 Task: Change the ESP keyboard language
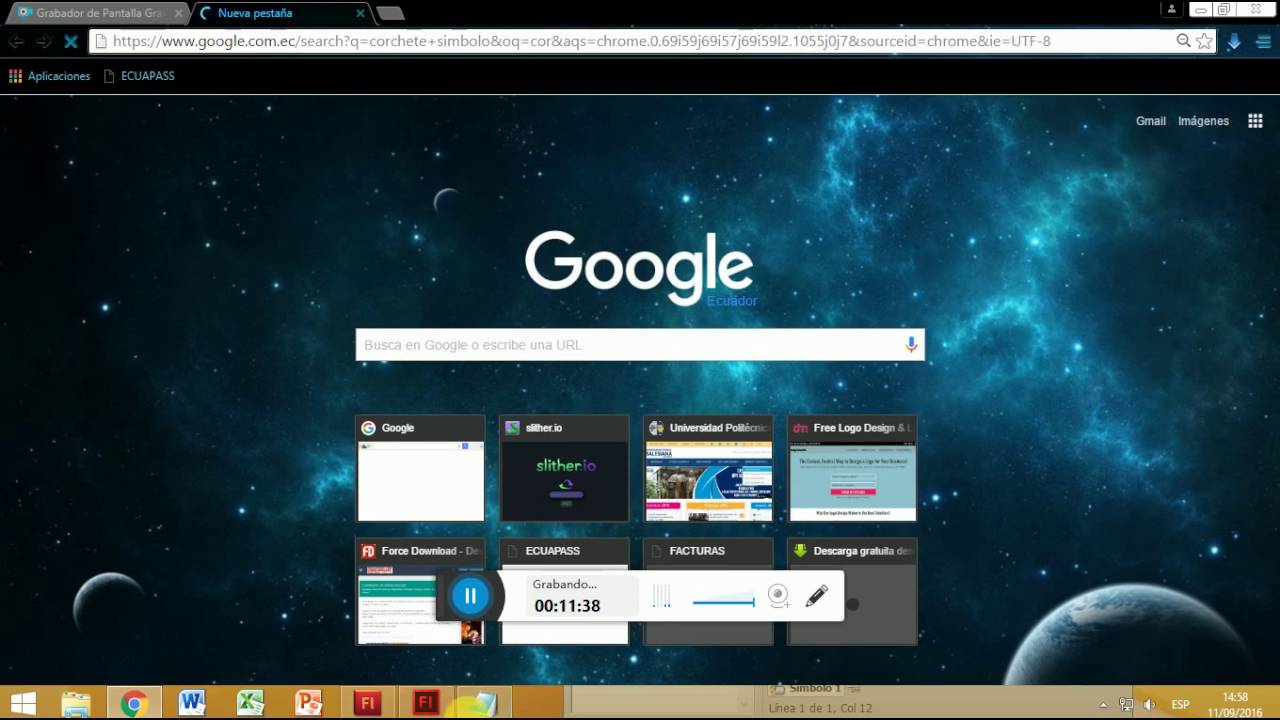[1180, 704]
